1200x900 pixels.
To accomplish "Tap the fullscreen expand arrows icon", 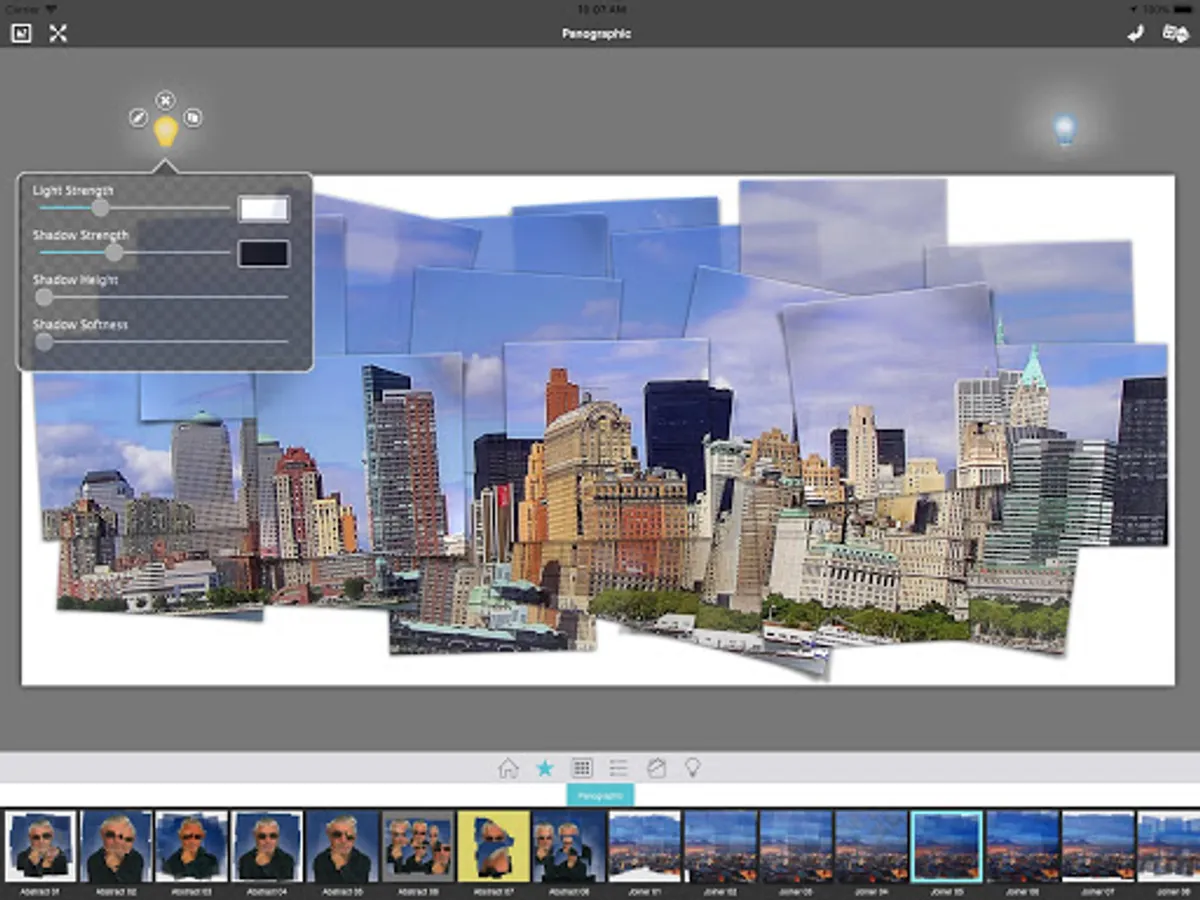I will (58, 33).
